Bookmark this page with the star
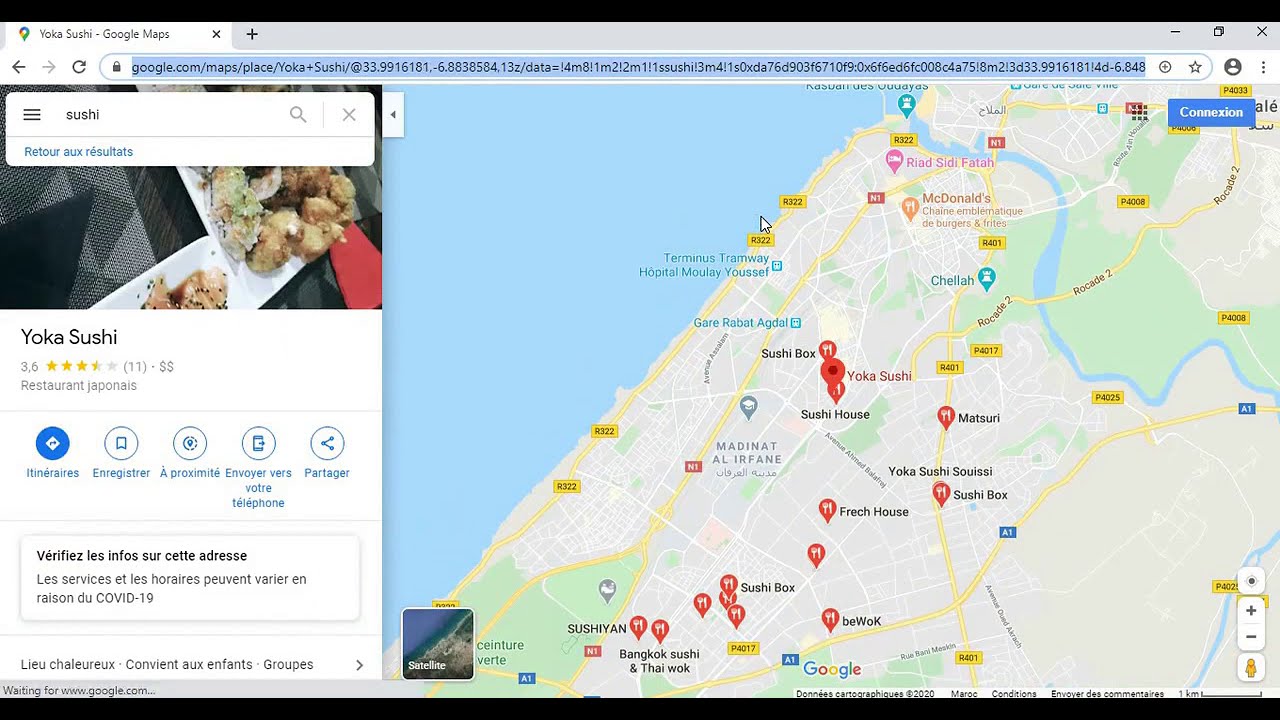This screenshot has height=720, width=1280. [x=1195, y=67]
